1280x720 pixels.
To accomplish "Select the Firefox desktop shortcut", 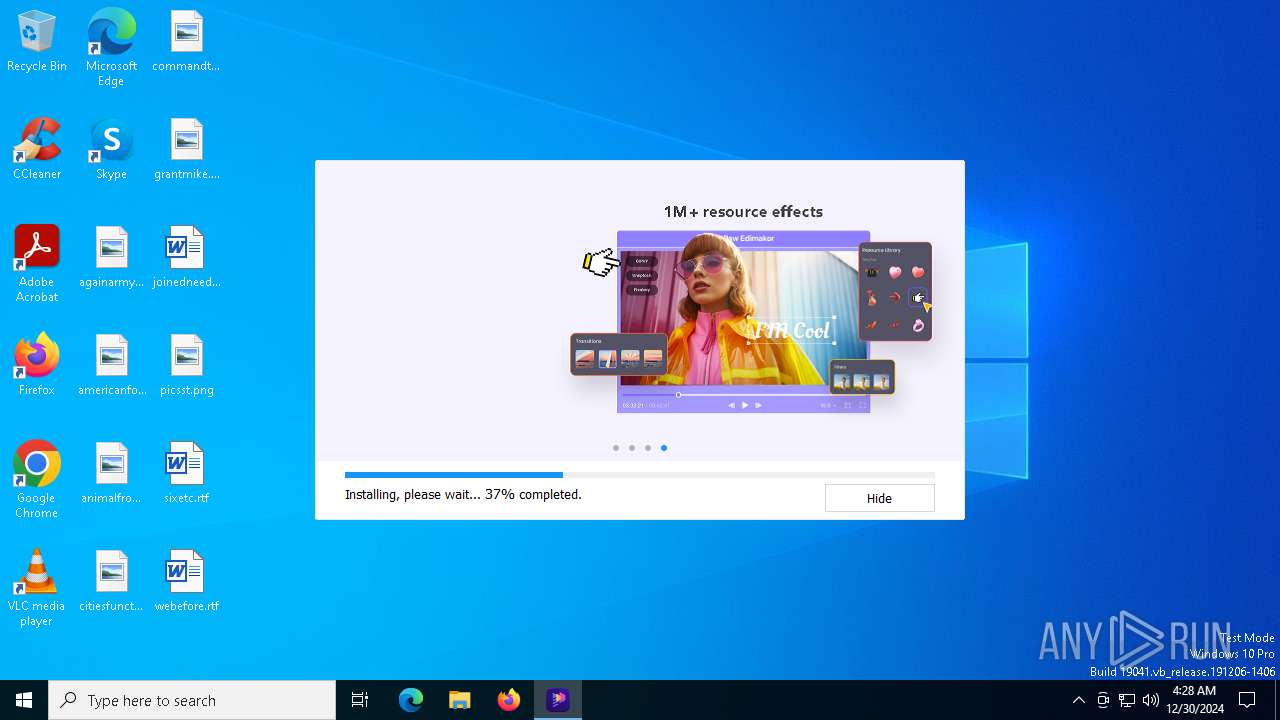I will coord(37,366).
